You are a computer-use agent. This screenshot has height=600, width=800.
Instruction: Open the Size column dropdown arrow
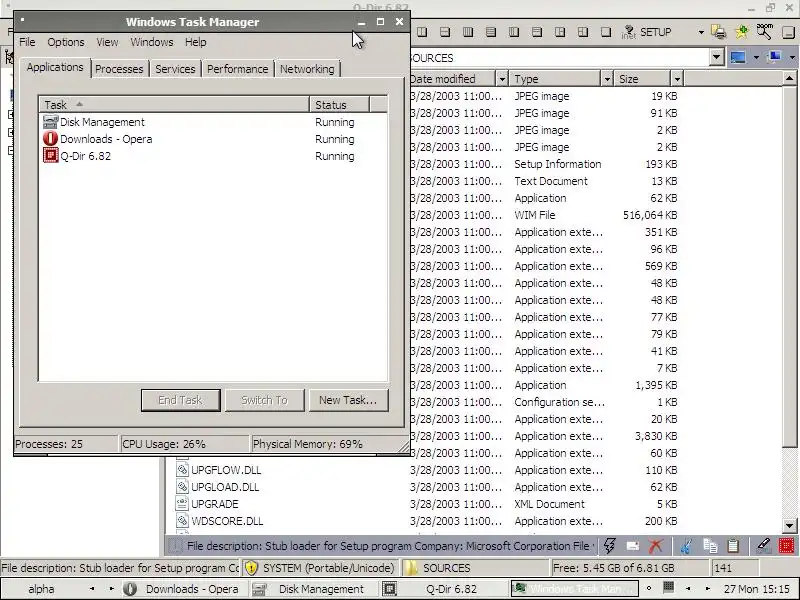click(x=677, y=79)
